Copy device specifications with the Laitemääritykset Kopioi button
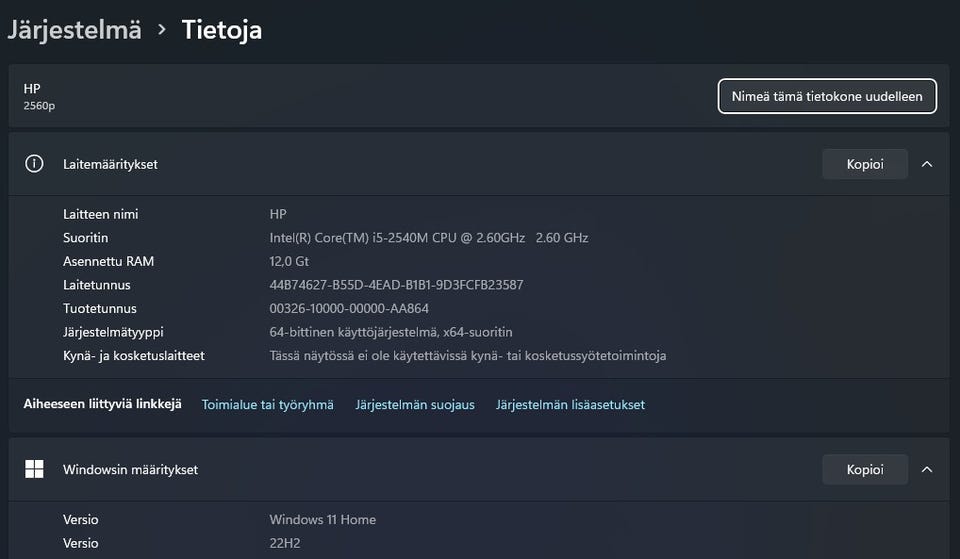Viewport: 960px width, 559px height. pos(865,164)
